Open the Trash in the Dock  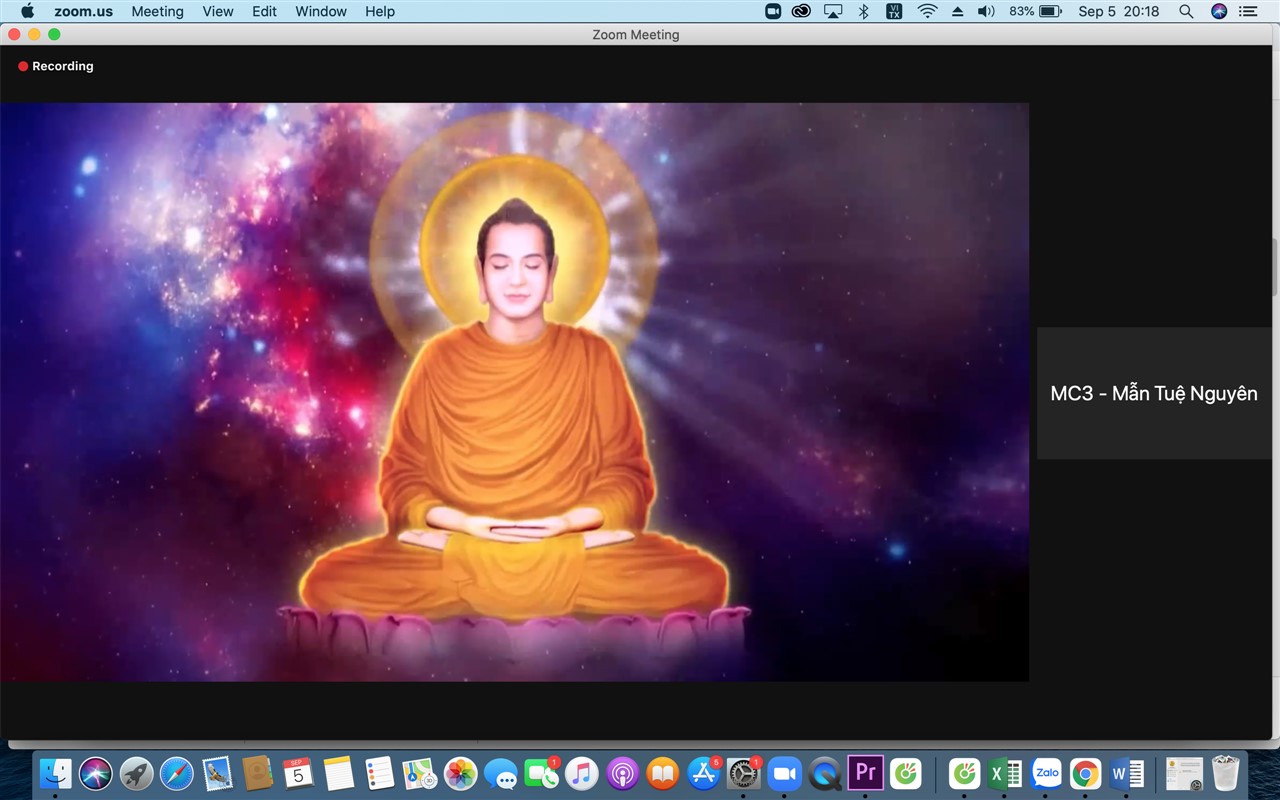click(1225, 773)
